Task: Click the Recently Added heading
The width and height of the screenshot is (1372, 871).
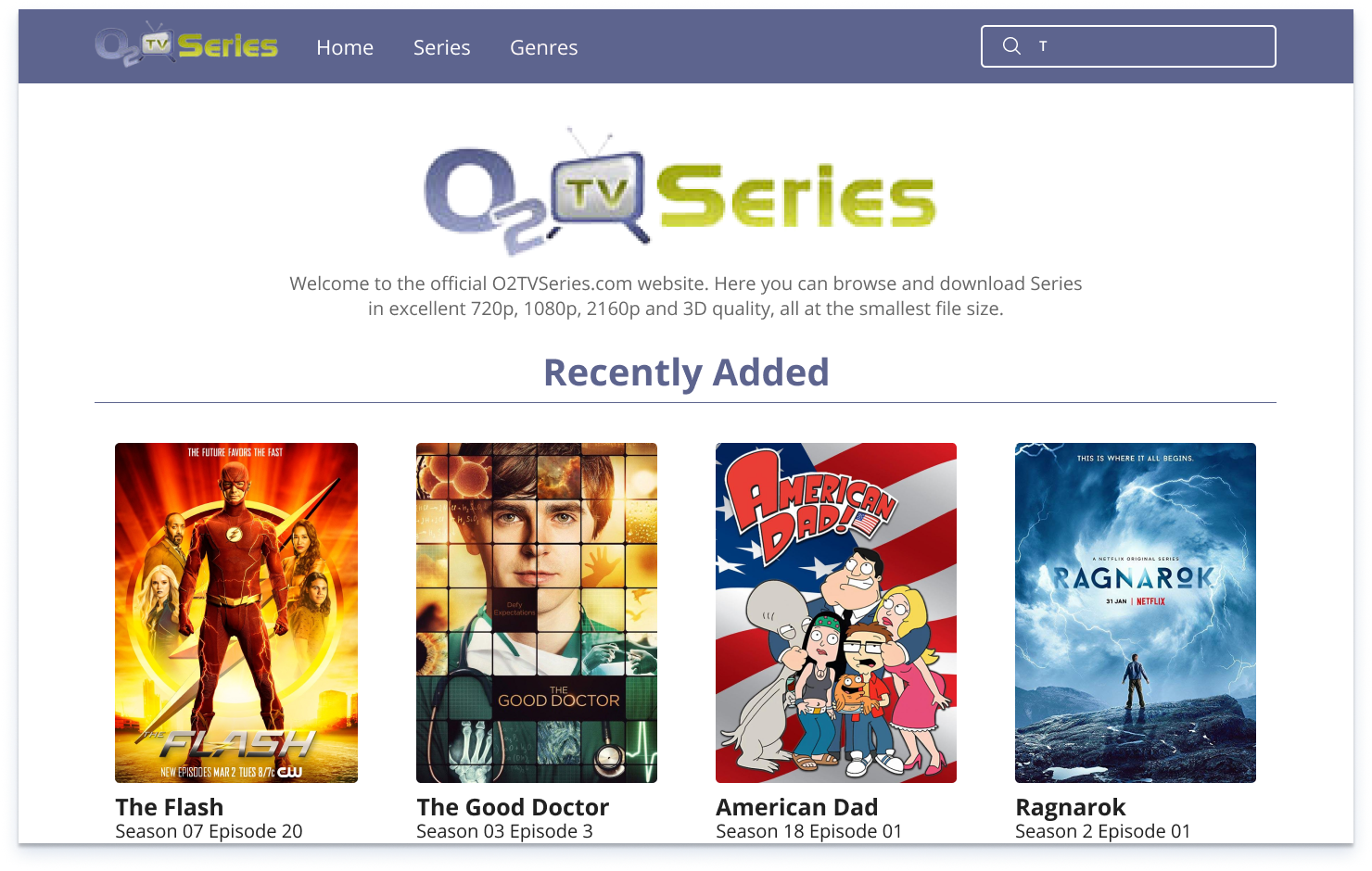Action: point(686,372)
